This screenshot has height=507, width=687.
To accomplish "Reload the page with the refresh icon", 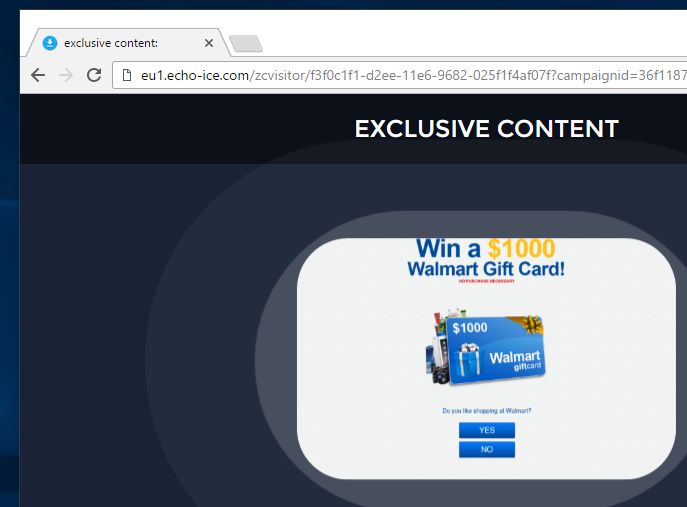I will (x=94, y=75).
